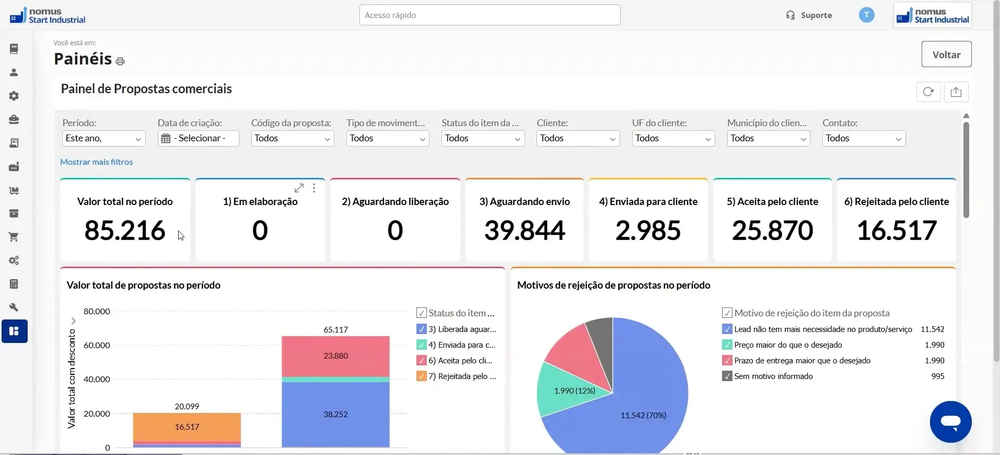1000x455 pixels.
Task: Toggle the 6) Aceita pelo cli... legend checkbox
Action: pos(421,361)
